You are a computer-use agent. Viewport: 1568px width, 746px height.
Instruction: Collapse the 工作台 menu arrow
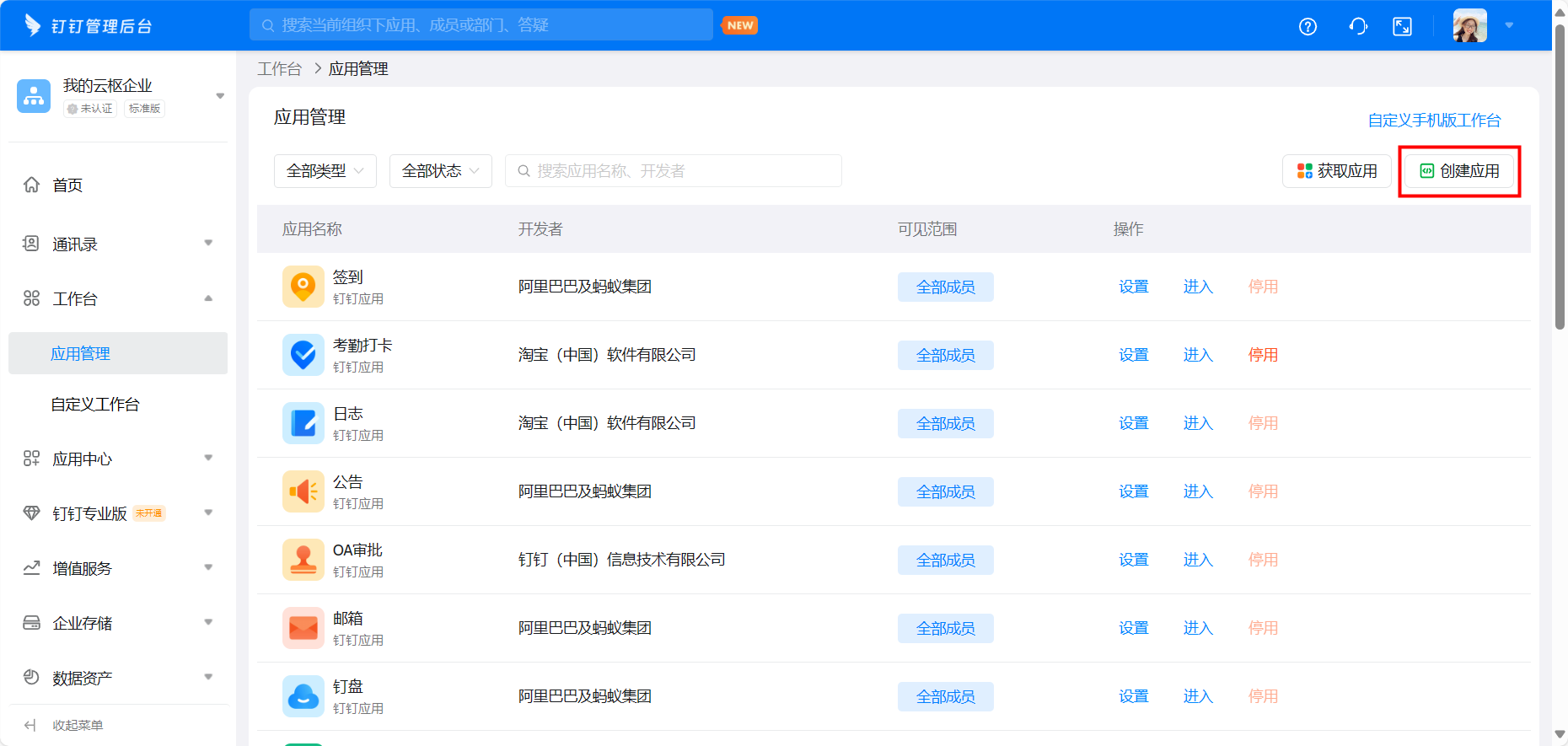click(208, 298)
